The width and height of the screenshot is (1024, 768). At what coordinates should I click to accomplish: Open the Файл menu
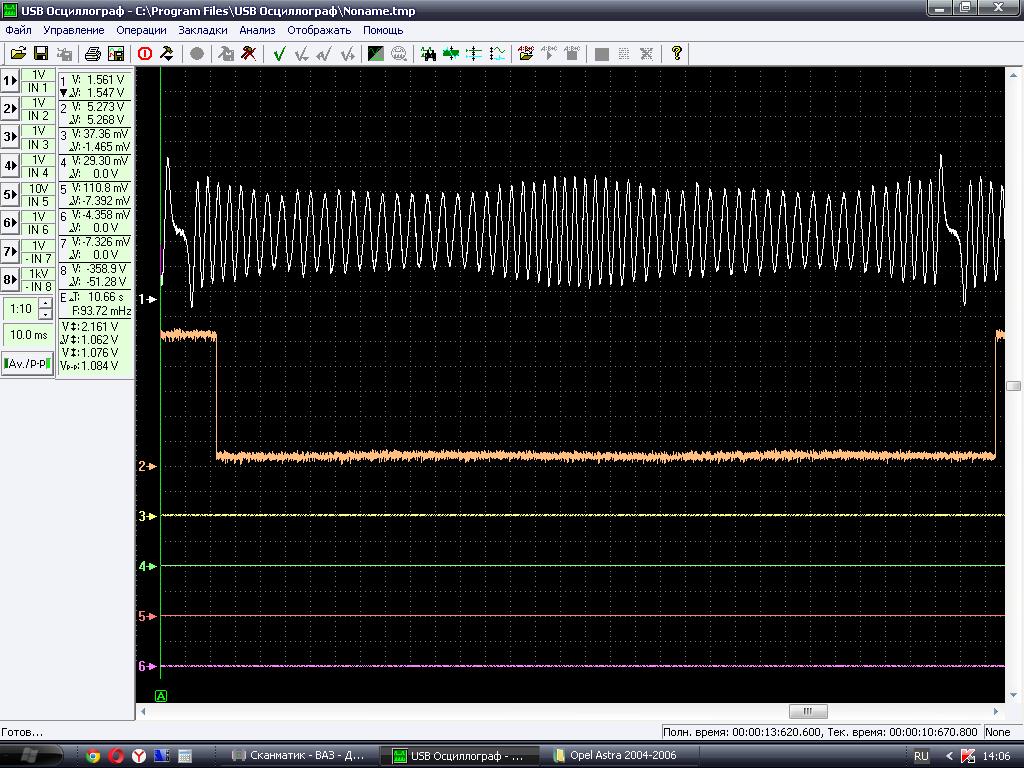[18, 30]
